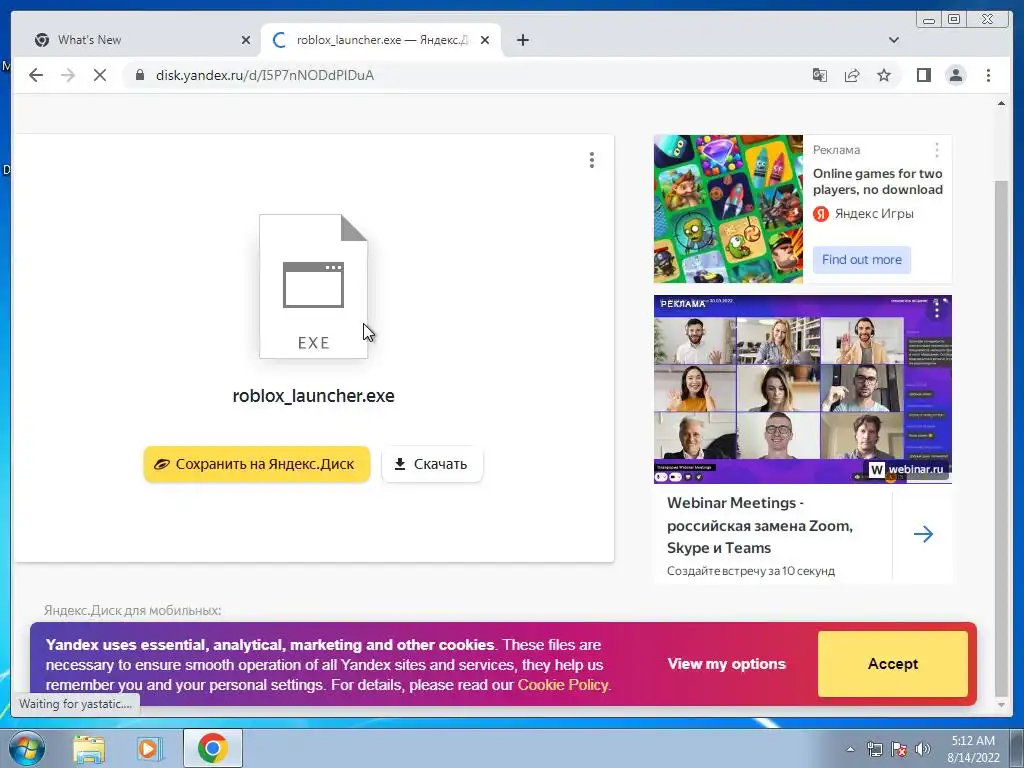This screenshot has width=1024, height=768.
Task: Close the roblox_launcher.exe tab
Action: point(485,40)
